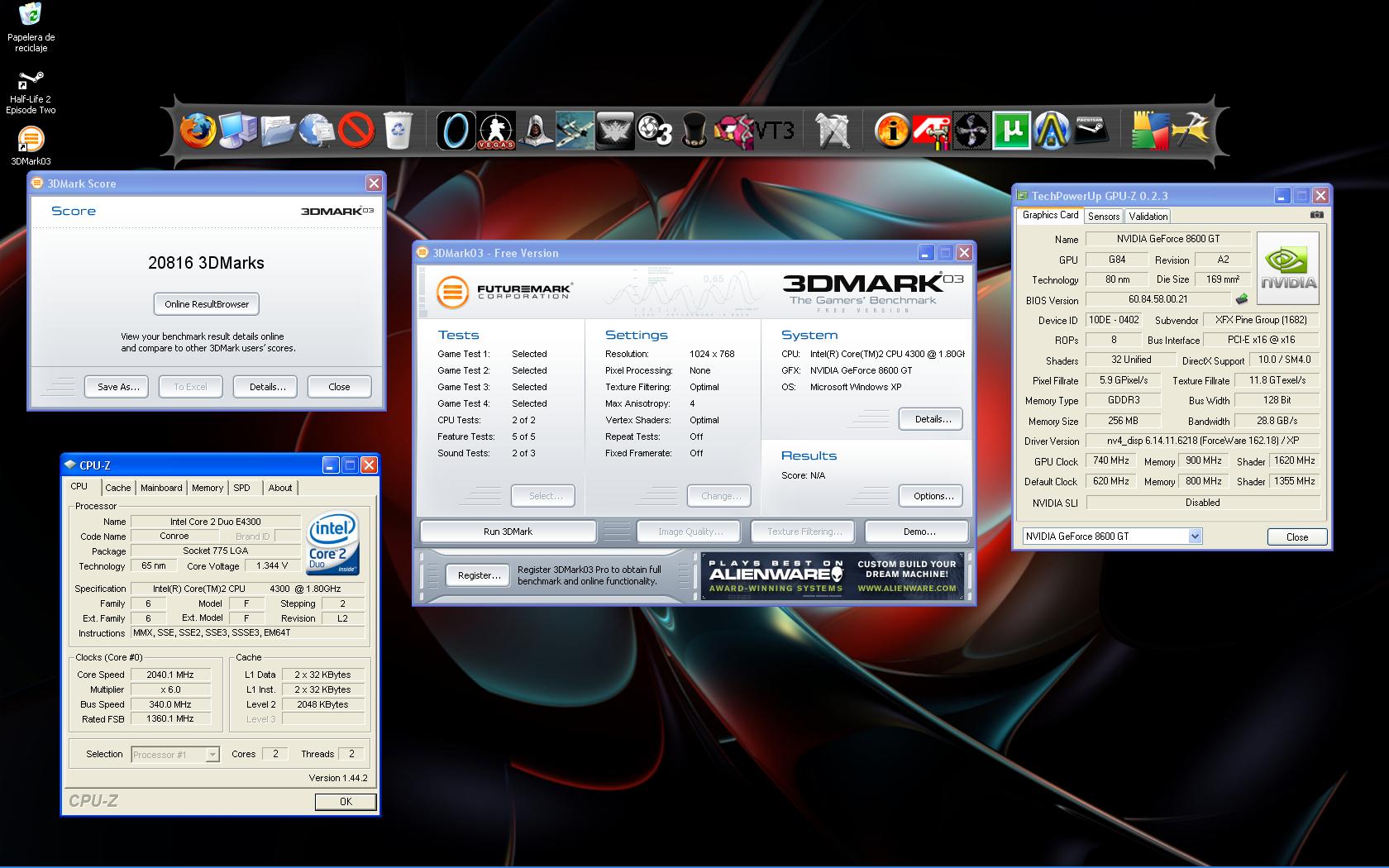Viewport: 1389px width, 868px height.
Task: Open 3DMark03 desktop shortcut
Action: click(31, 146)
